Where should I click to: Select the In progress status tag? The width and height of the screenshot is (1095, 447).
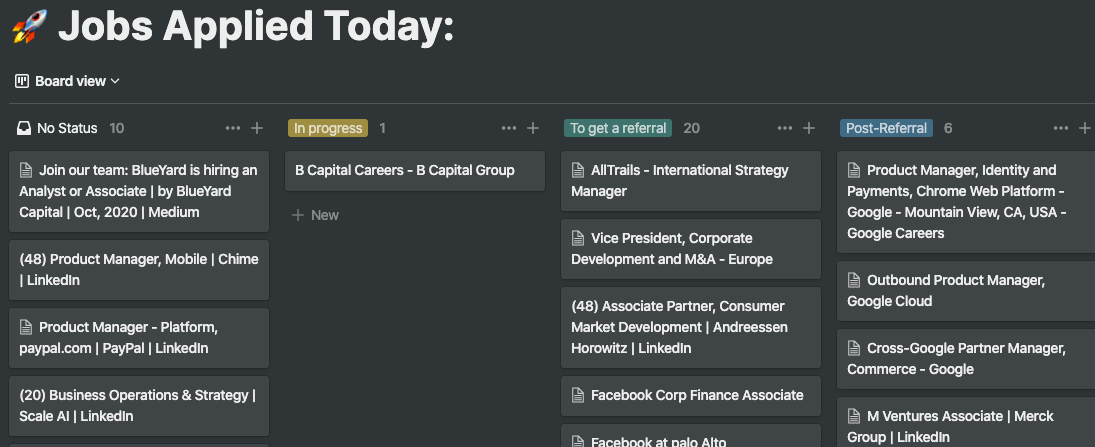point(328,128)
